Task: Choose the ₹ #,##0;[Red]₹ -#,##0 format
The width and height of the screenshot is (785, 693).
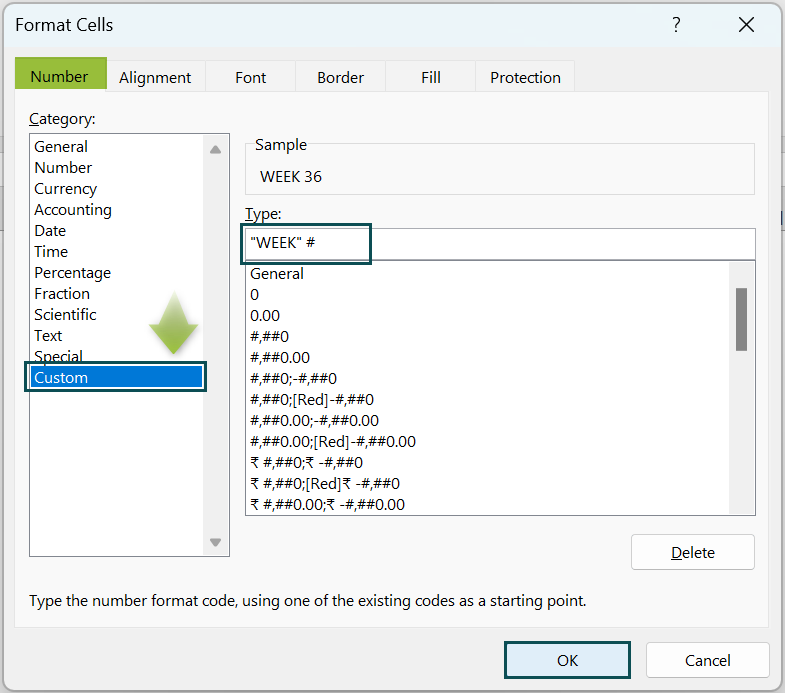Action: click(x=488, y=484)
